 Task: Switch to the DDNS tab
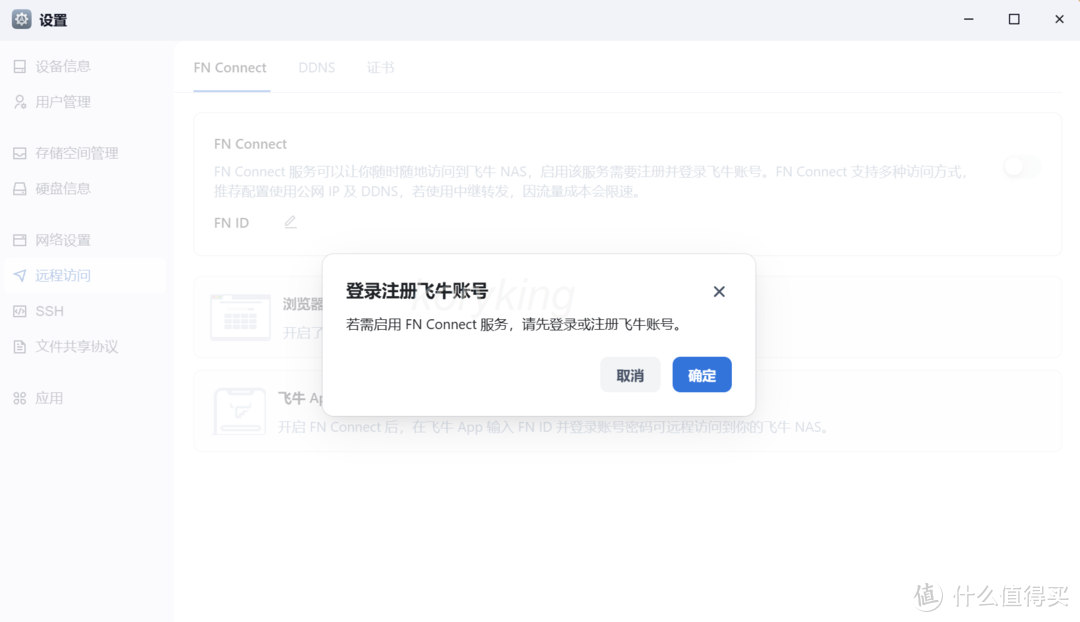click(x=317, y=67)
